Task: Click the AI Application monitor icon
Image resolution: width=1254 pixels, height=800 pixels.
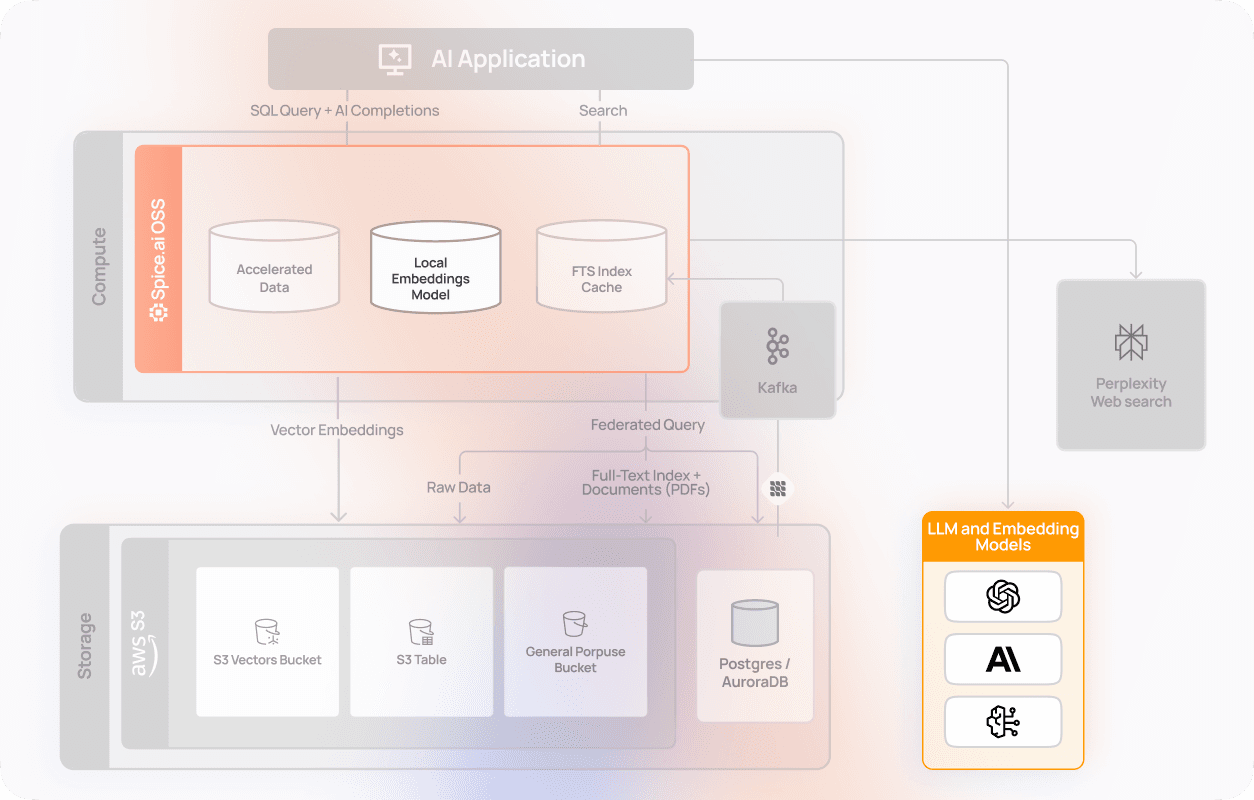Action: (x=394, y=58)
